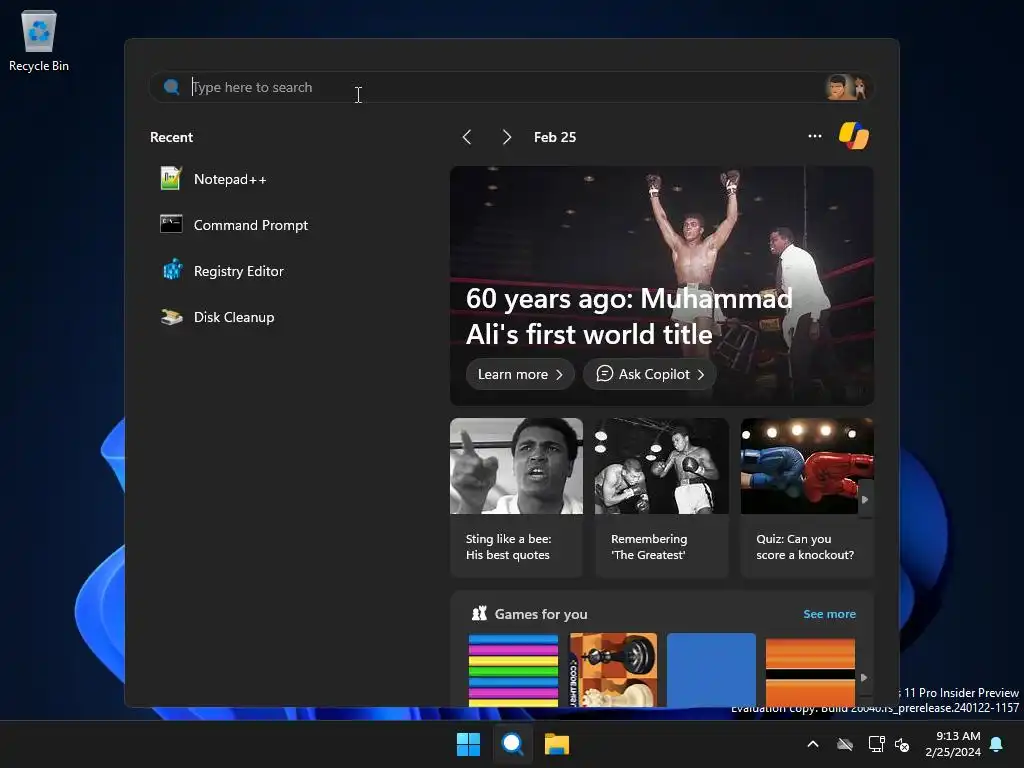
Task: Open the network status tray icon
Action: (876, 744)
